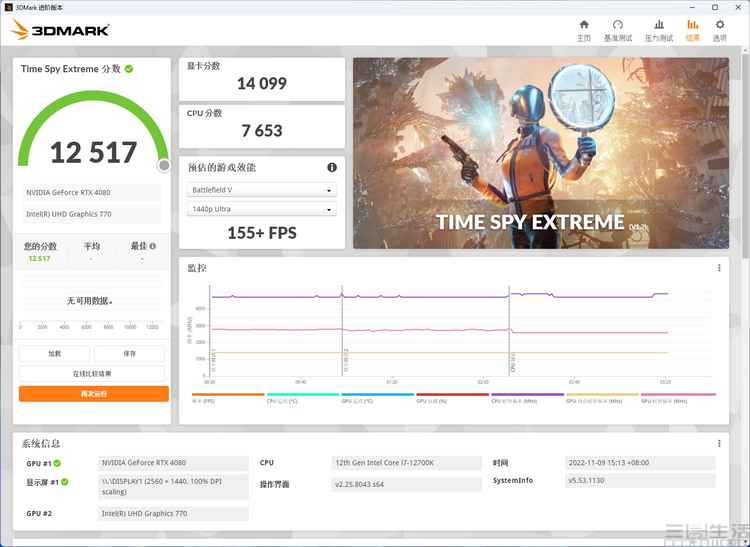The image size is (750, 547).
Task: Toggle the pink GPU 时钟频率 (MHz) legend
Action: pyautogui.click(x=678, y=398)
